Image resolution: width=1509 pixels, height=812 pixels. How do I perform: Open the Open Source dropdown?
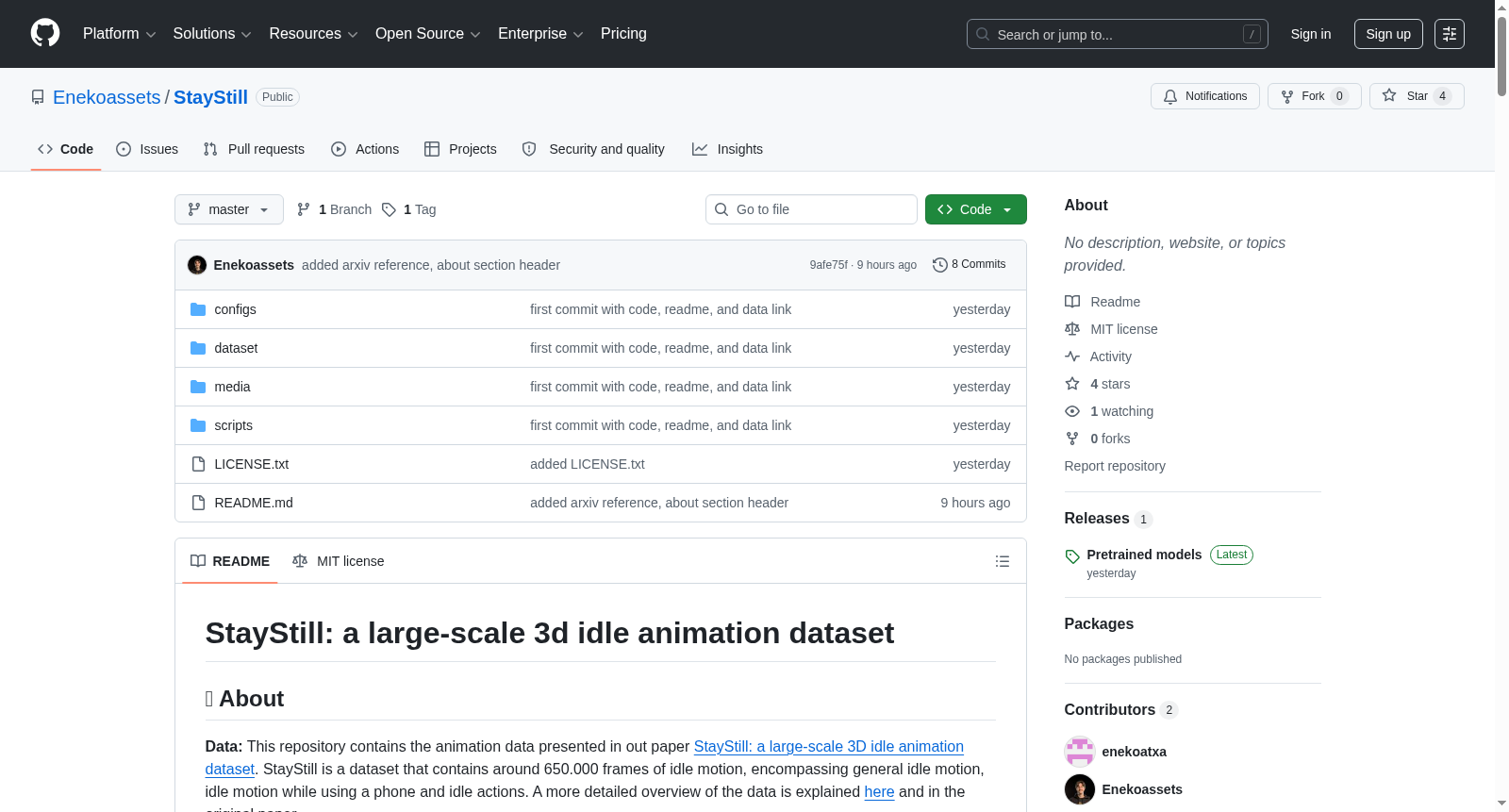coord(427,34)
